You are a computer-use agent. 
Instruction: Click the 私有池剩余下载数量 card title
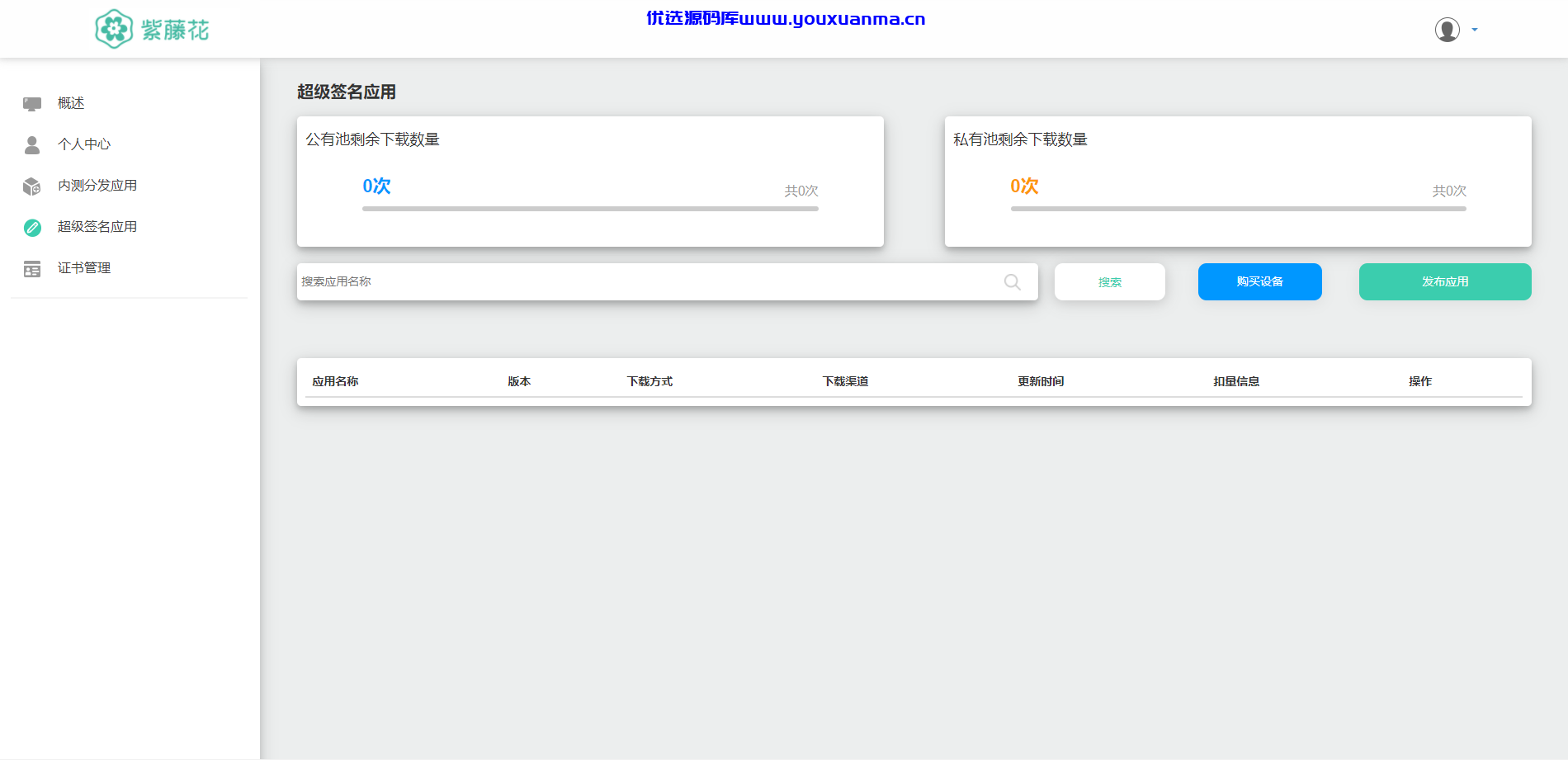coord(1020,139)
